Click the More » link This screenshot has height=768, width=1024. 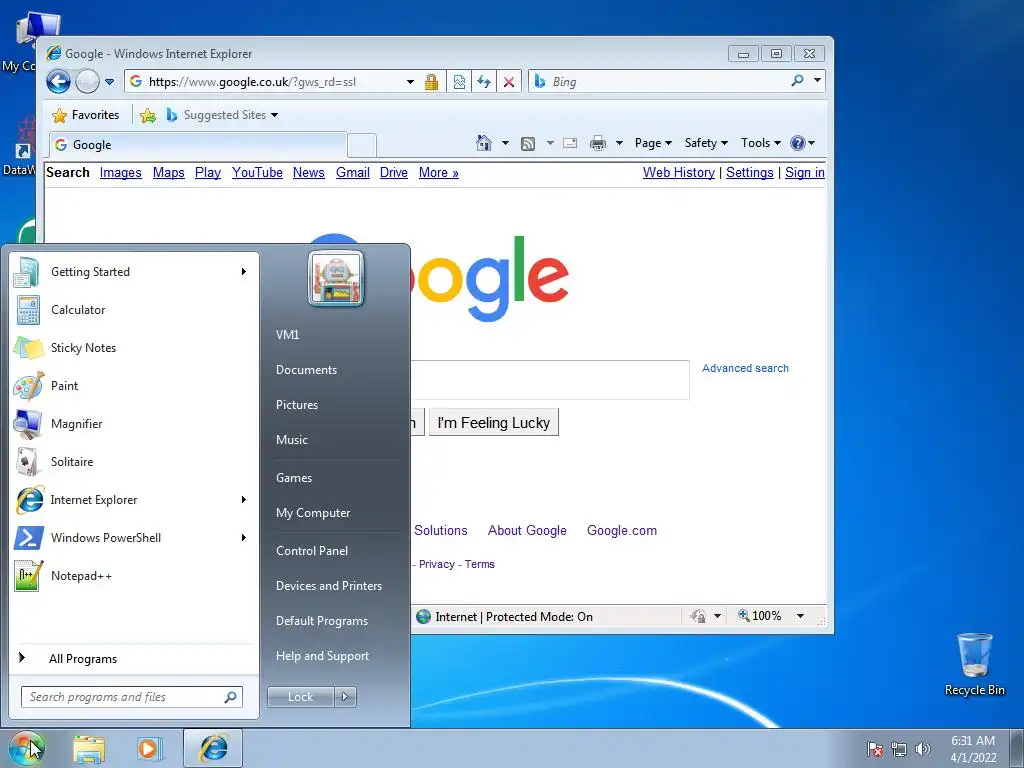click(x=439, y=172)
